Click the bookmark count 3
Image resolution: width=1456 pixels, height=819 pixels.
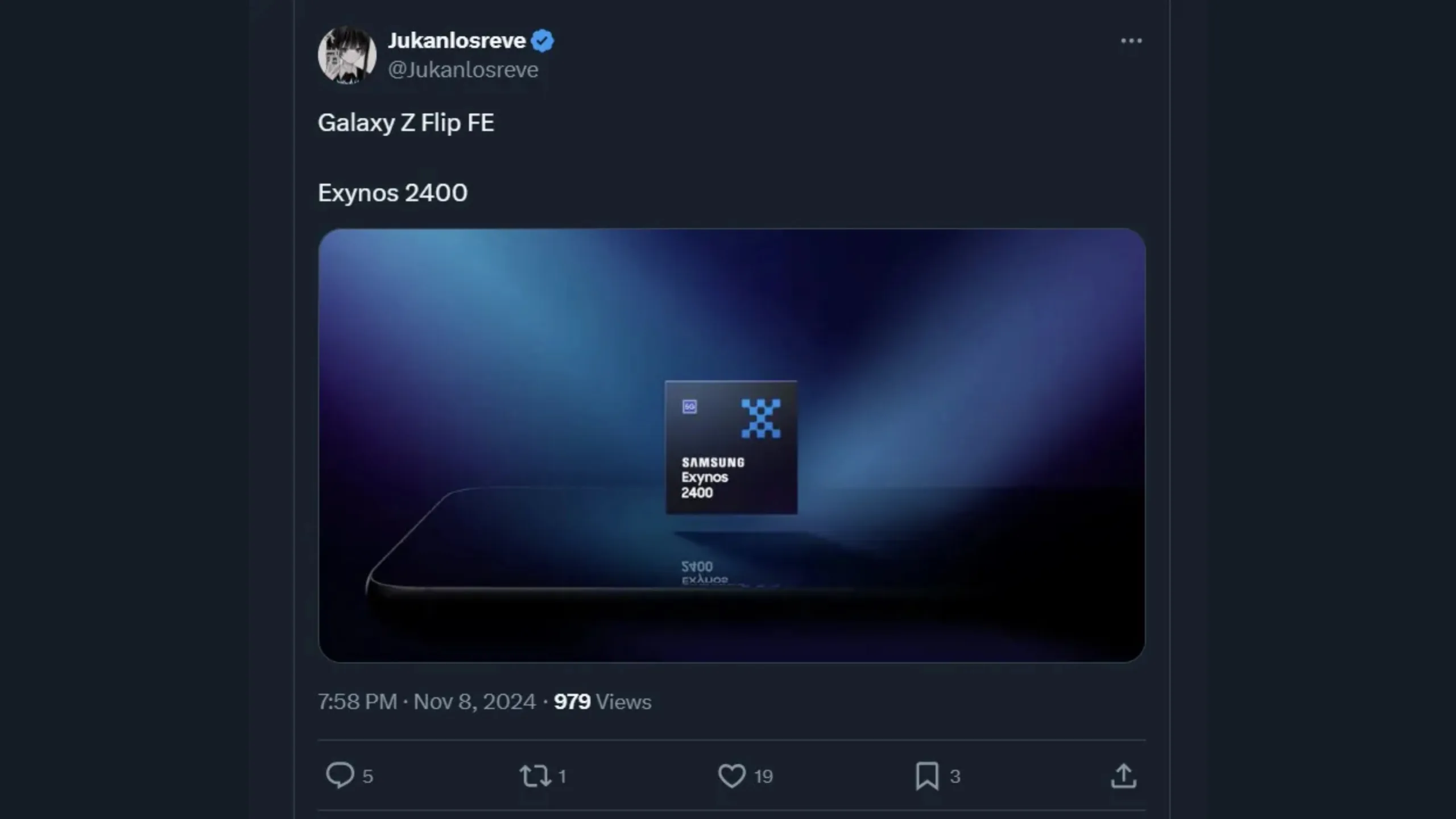point(955,776)
